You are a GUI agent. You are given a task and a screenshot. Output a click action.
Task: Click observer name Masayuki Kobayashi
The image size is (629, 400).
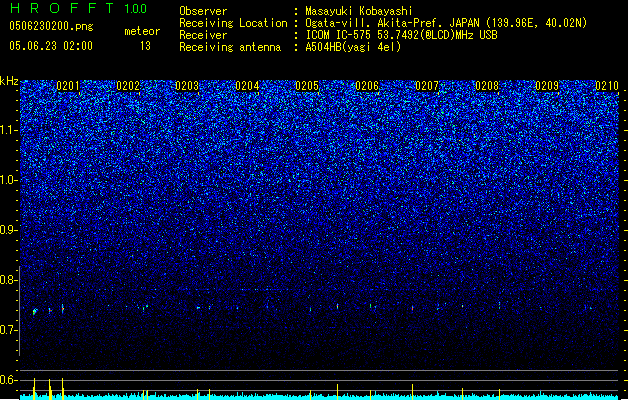358,11
